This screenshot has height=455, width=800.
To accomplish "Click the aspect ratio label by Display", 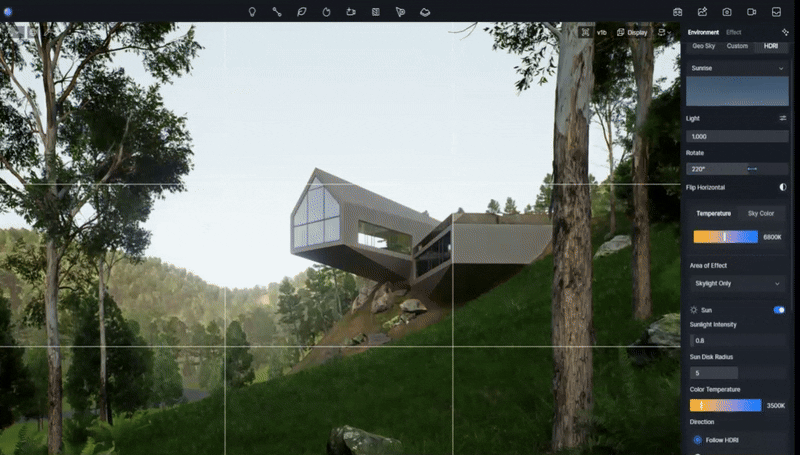I will pos(602,32).
